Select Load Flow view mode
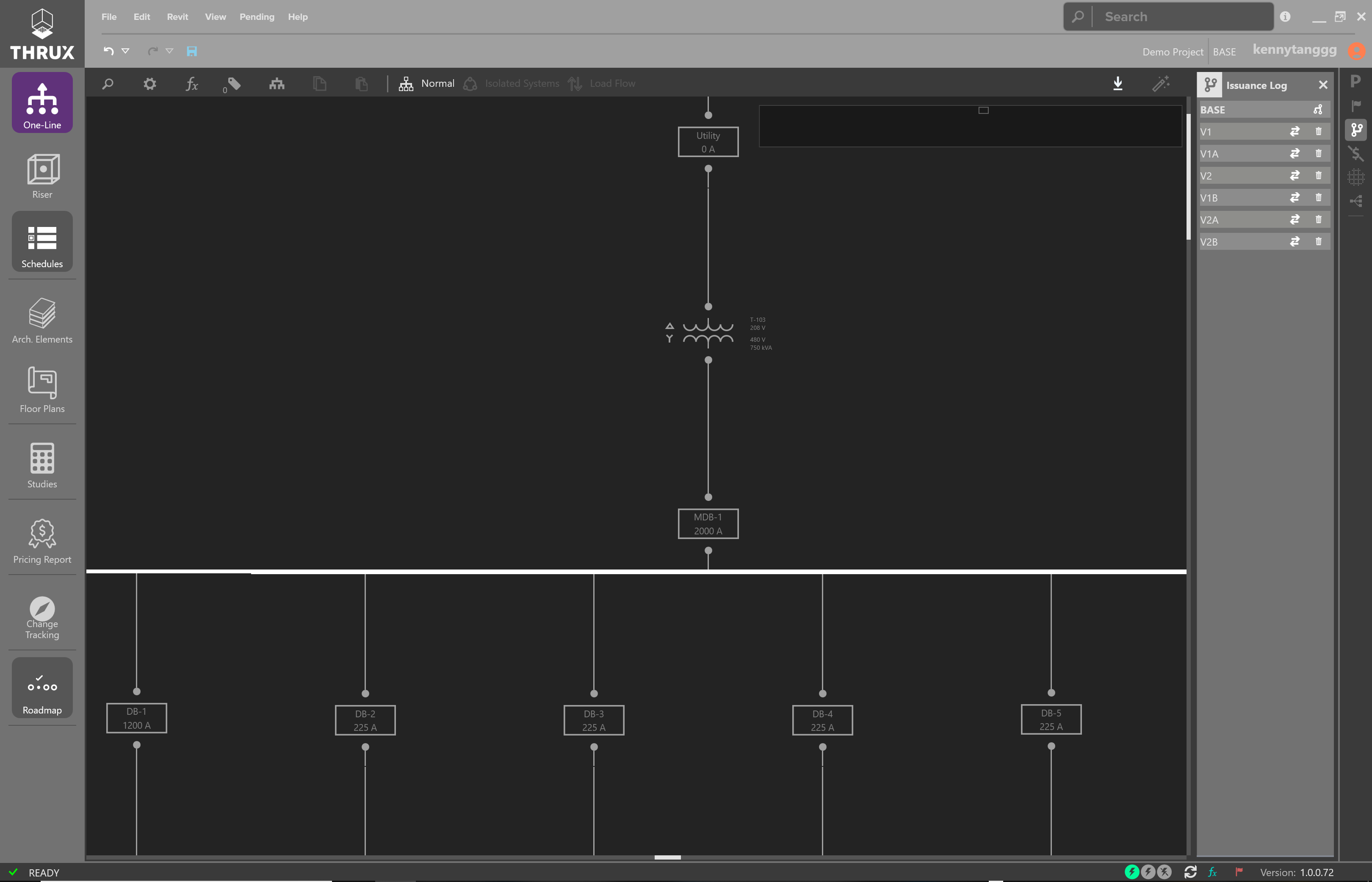This screenshot has height=882, width=1372. 602,83
